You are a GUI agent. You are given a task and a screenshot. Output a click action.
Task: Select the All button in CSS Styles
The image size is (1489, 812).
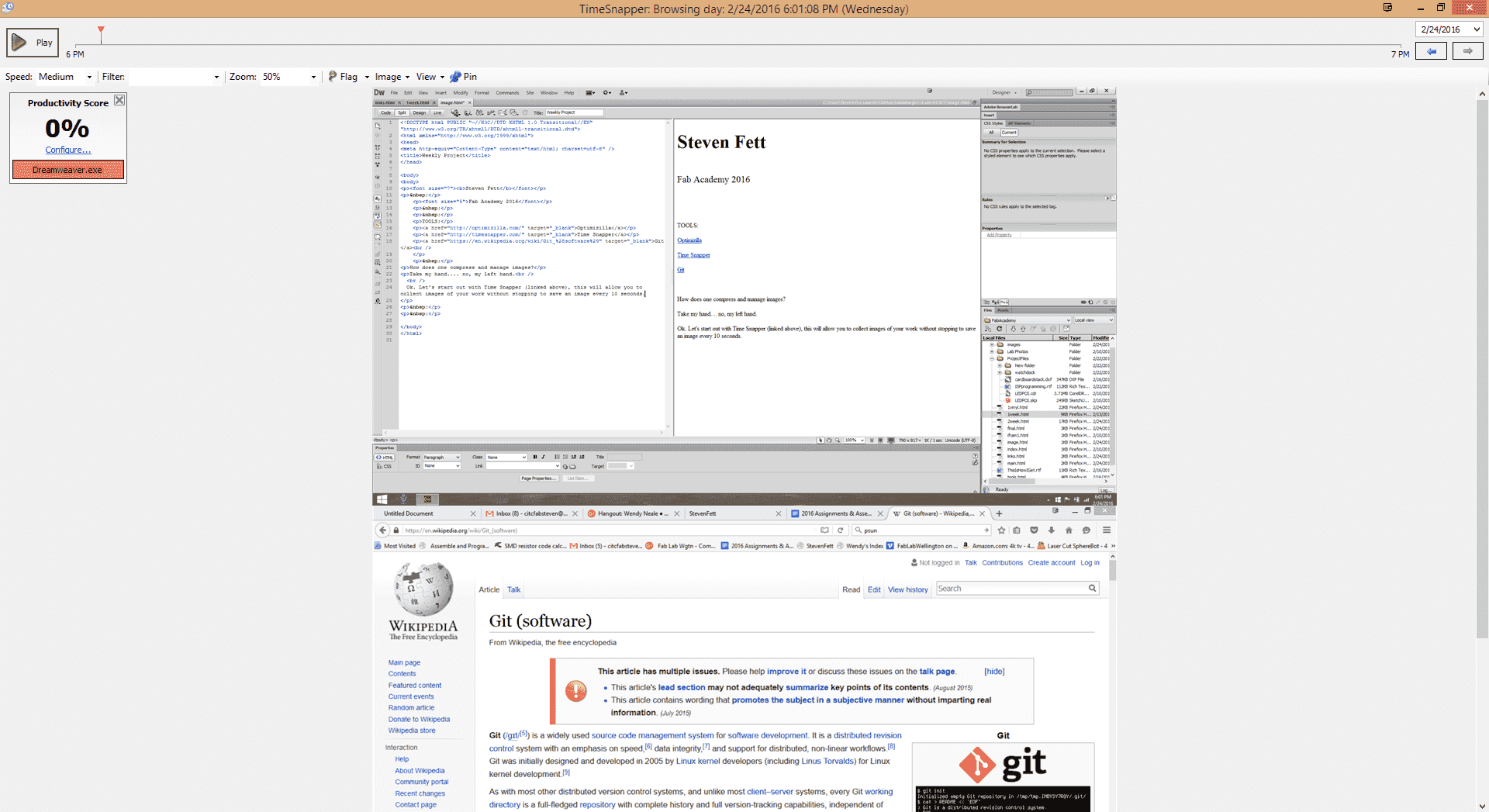(x=991, y=133)
